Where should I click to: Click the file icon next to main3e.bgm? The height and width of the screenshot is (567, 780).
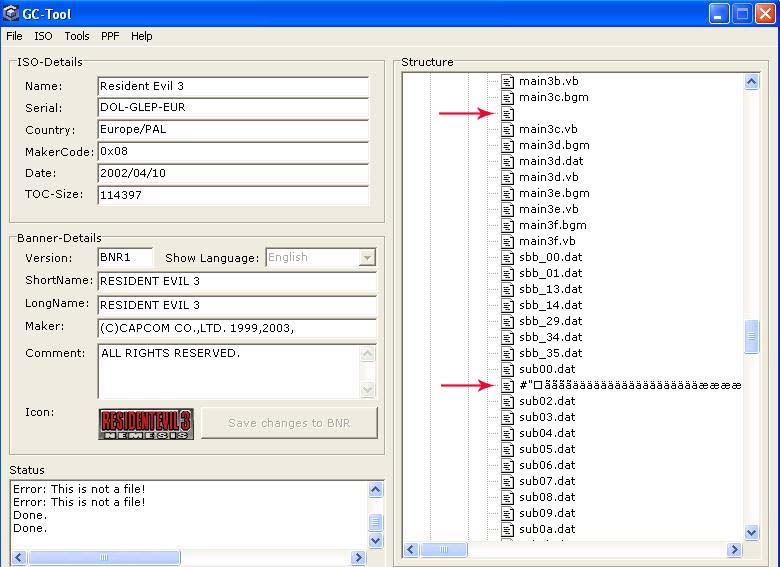pos(507,193)
